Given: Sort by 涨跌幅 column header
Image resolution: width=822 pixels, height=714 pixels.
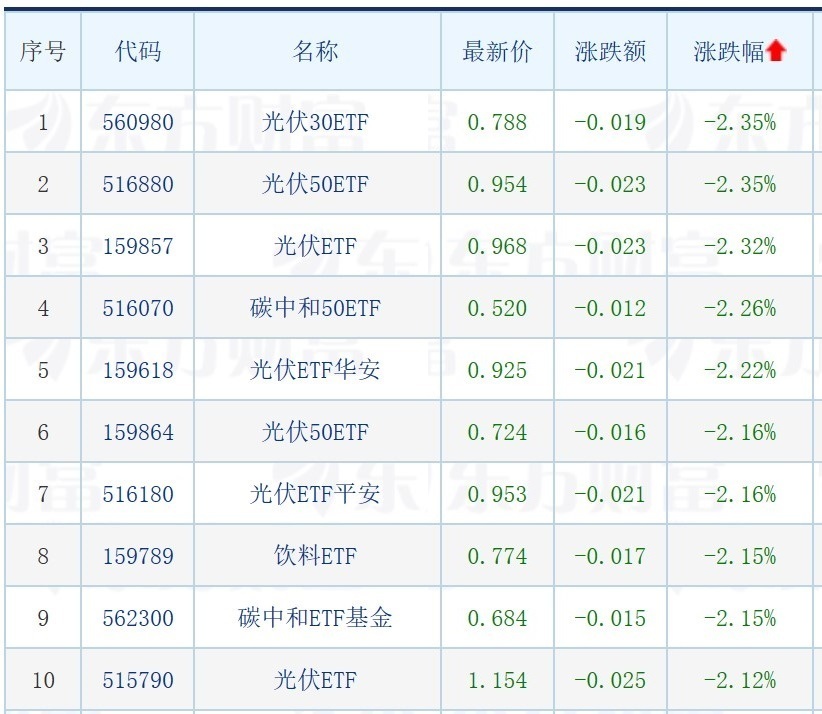Looking at the screenshot, I should pos(729,51).
